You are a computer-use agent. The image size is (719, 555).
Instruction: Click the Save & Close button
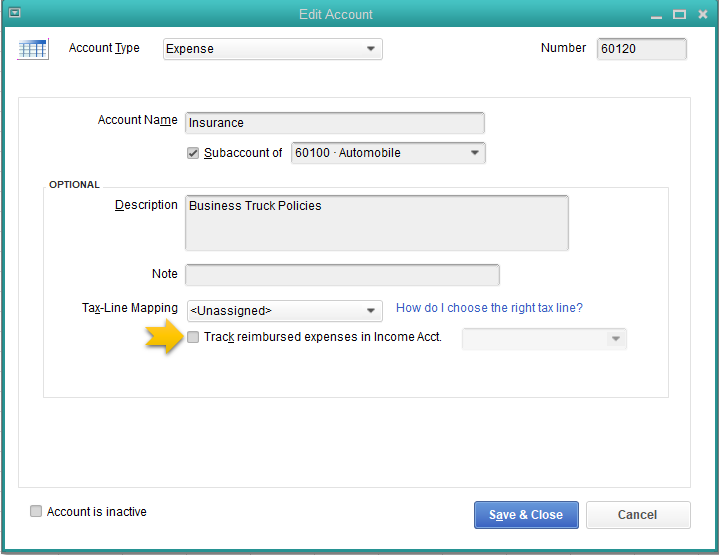[x=526, y=515]
